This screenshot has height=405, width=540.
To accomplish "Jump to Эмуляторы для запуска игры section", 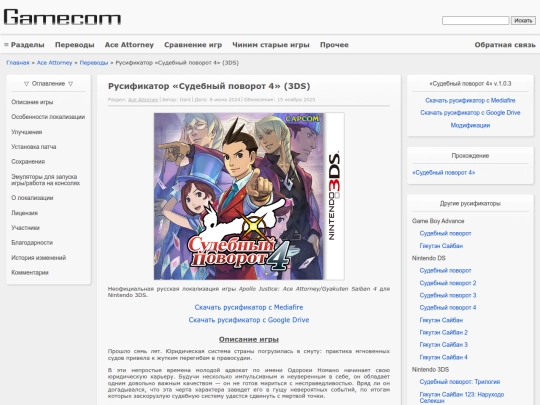I will tap(45, 180).
